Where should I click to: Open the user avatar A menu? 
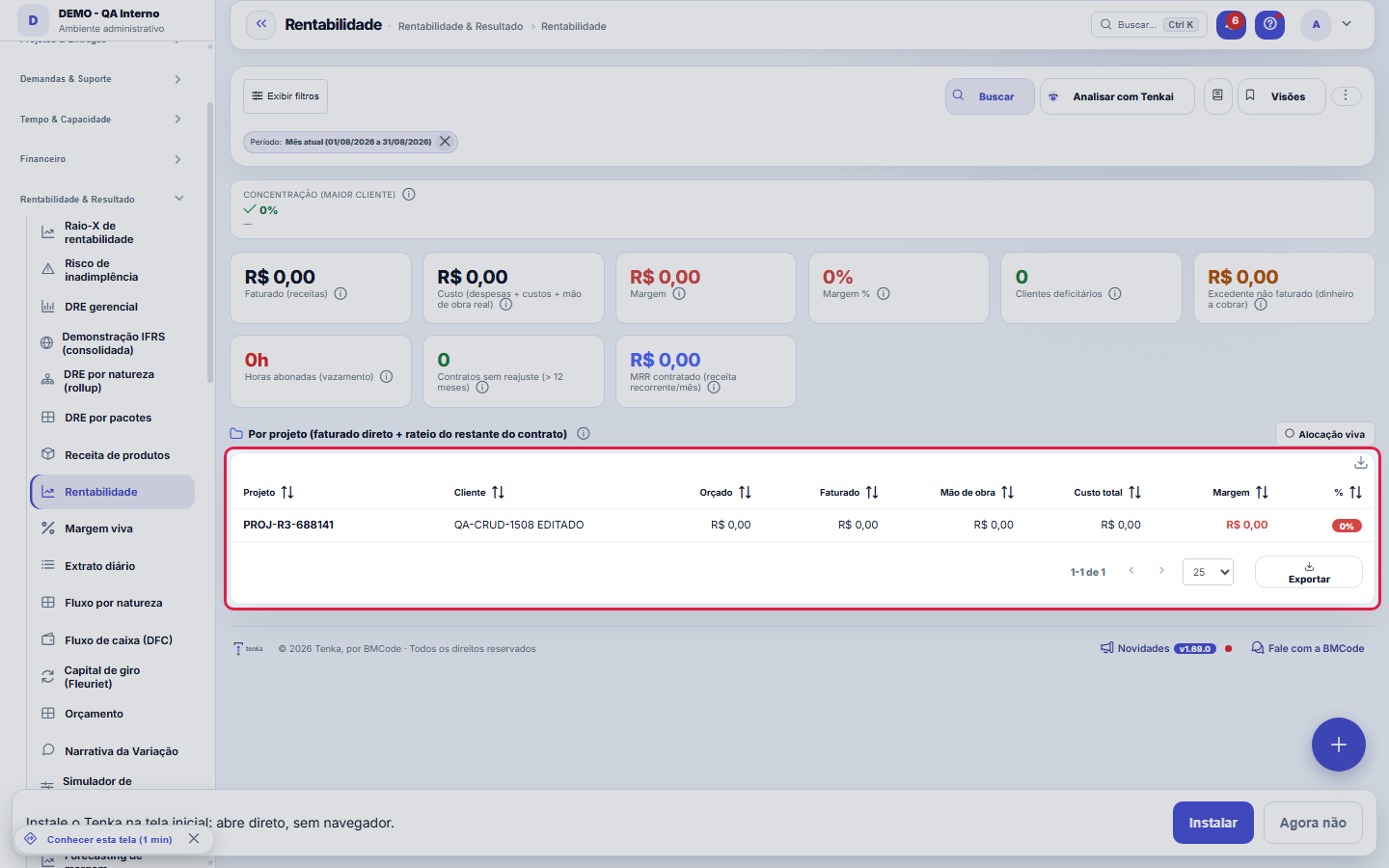tap(1316, 25)
